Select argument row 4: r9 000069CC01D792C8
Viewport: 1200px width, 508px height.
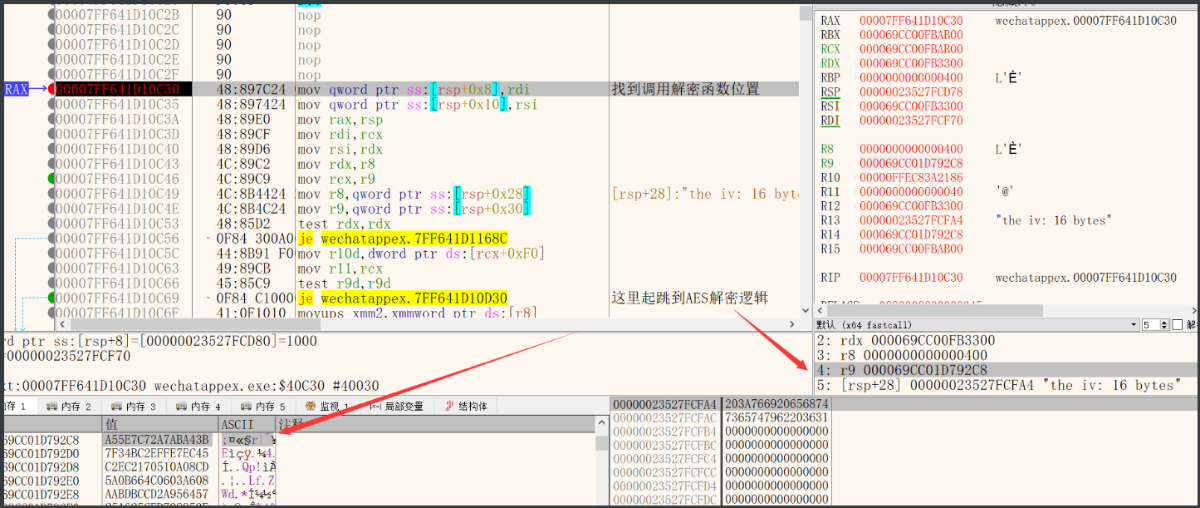coord(1006,370)
